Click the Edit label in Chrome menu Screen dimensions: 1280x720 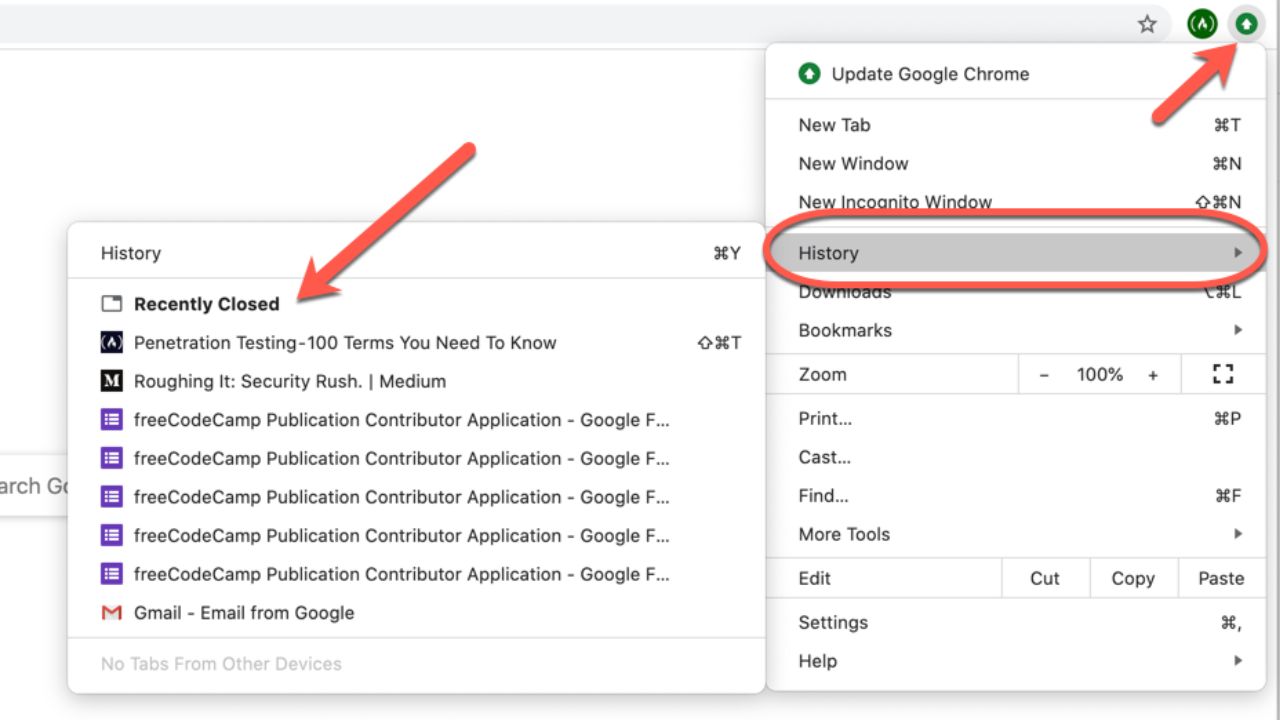814,579
